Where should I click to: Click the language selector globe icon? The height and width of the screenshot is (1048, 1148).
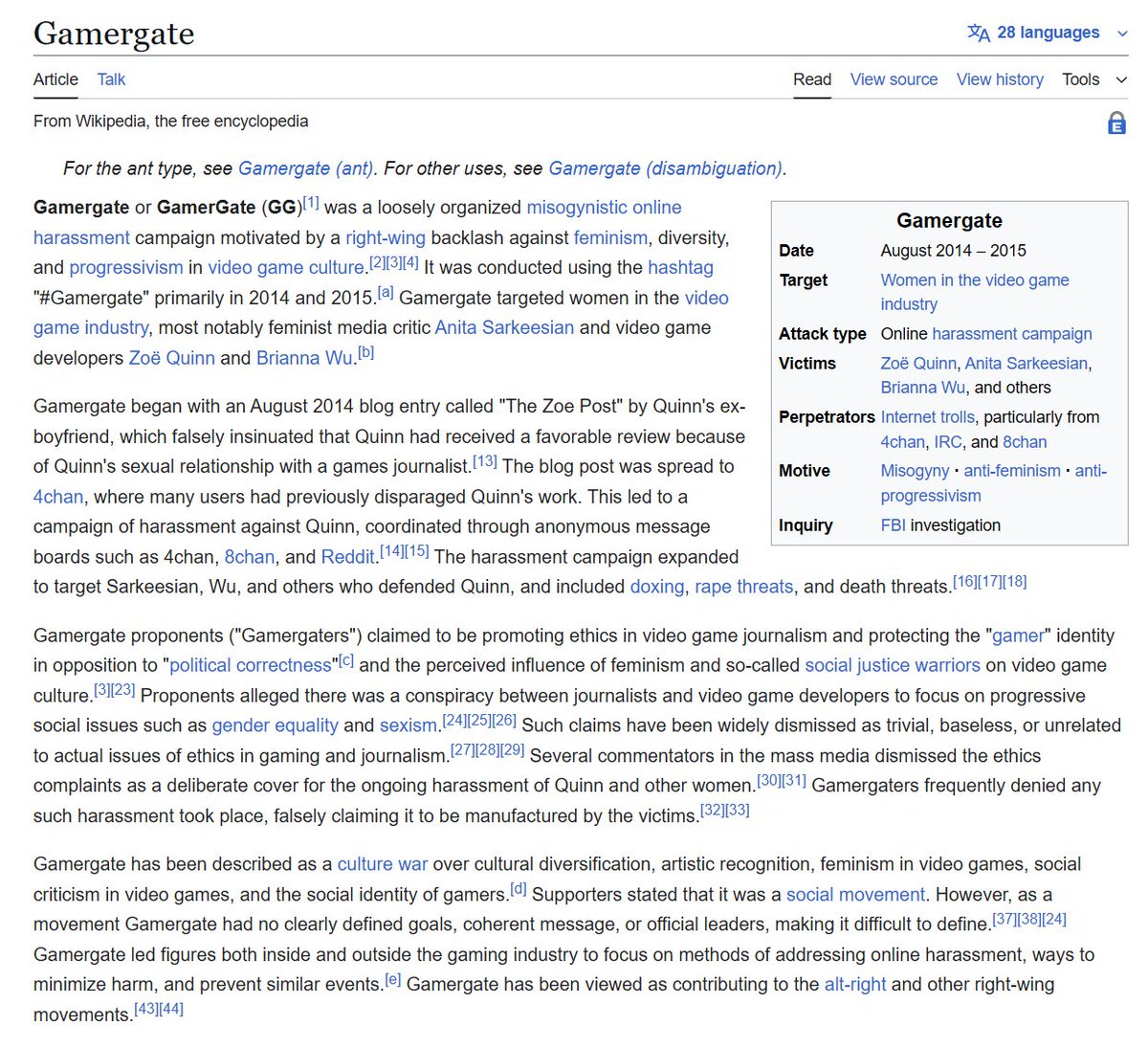point(977,32)
